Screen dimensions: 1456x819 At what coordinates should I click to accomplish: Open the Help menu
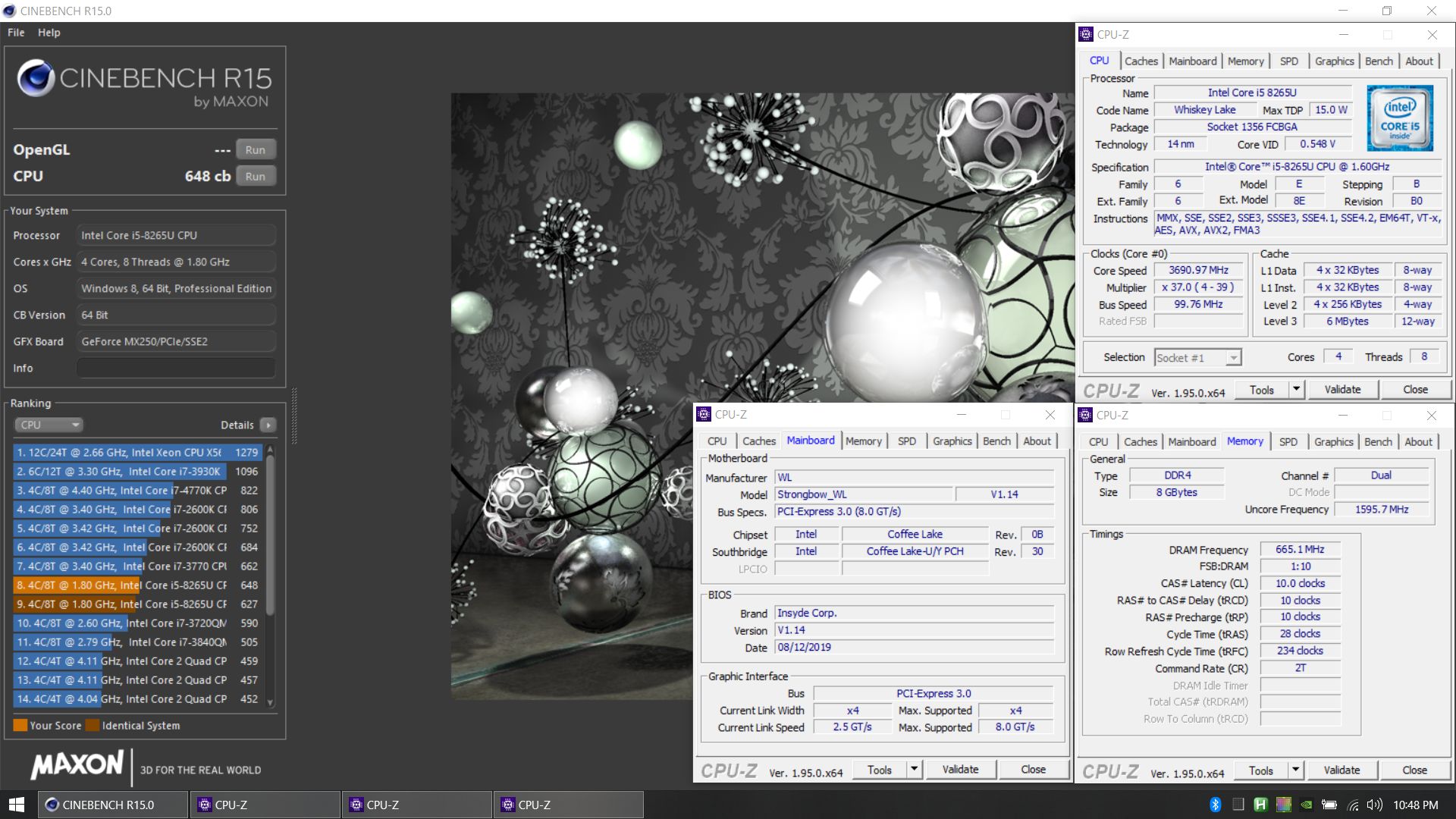[x=49, y=33]
